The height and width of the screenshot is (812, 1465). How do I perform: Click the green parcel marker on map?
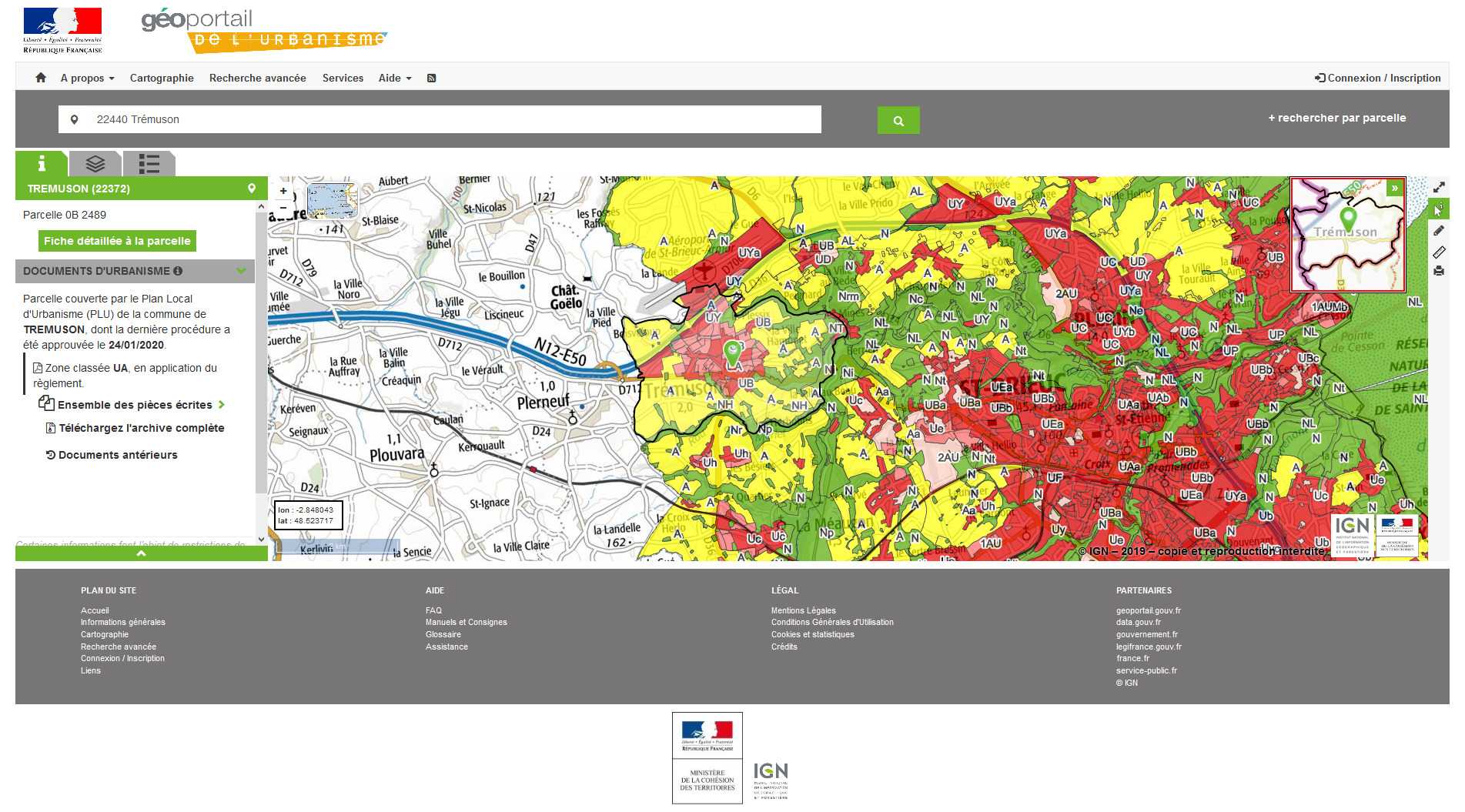pyautogui.click(x=732, y=353)
